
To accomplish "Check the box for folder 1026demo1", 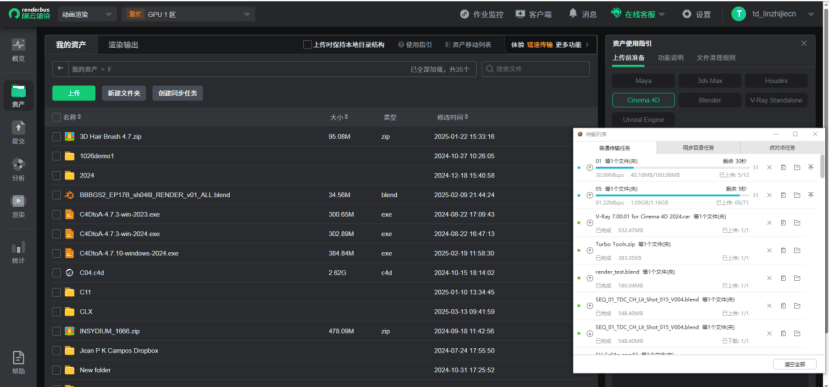I will 57,156.
